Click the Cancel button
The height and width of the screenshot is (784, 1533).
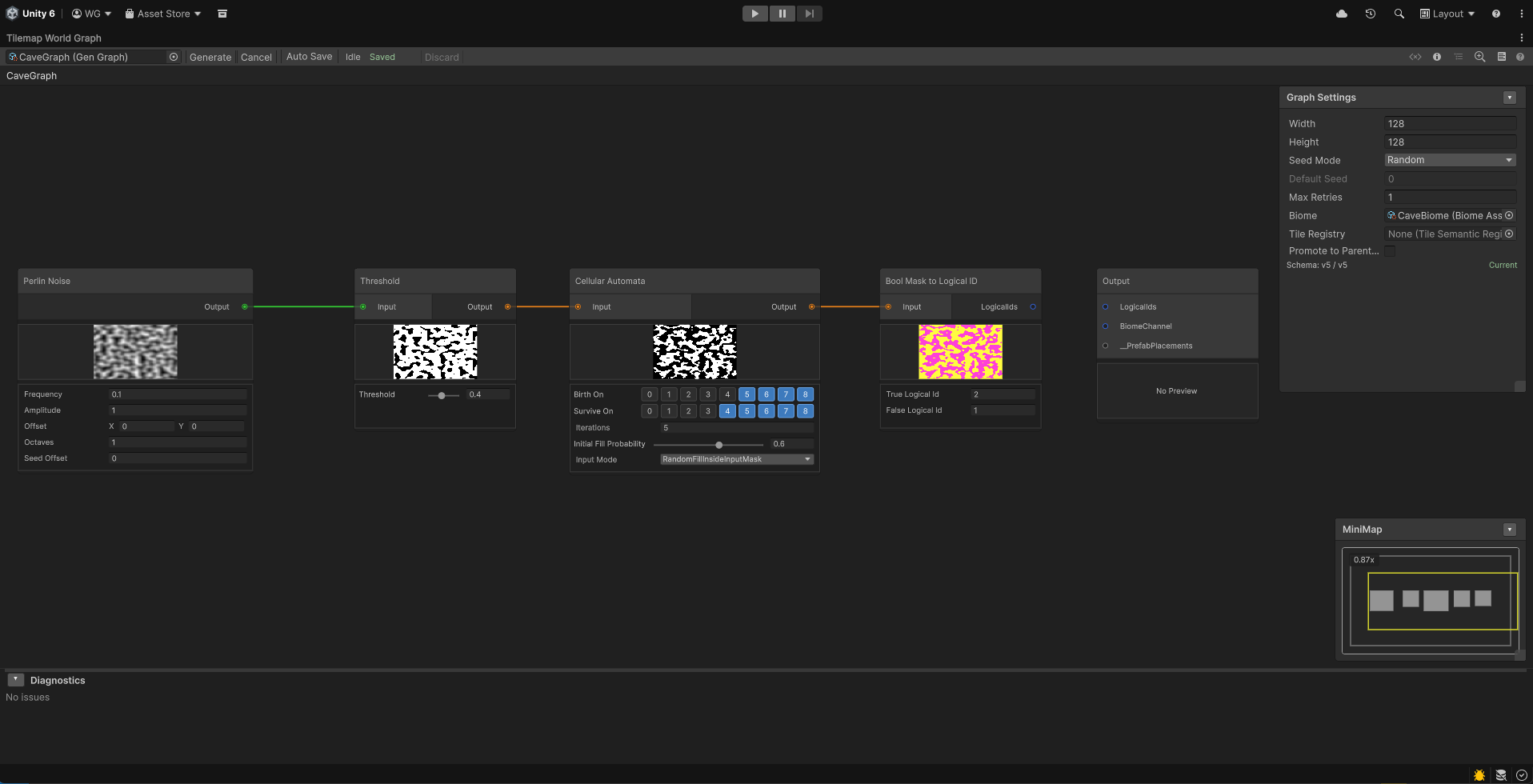(256, 57)
